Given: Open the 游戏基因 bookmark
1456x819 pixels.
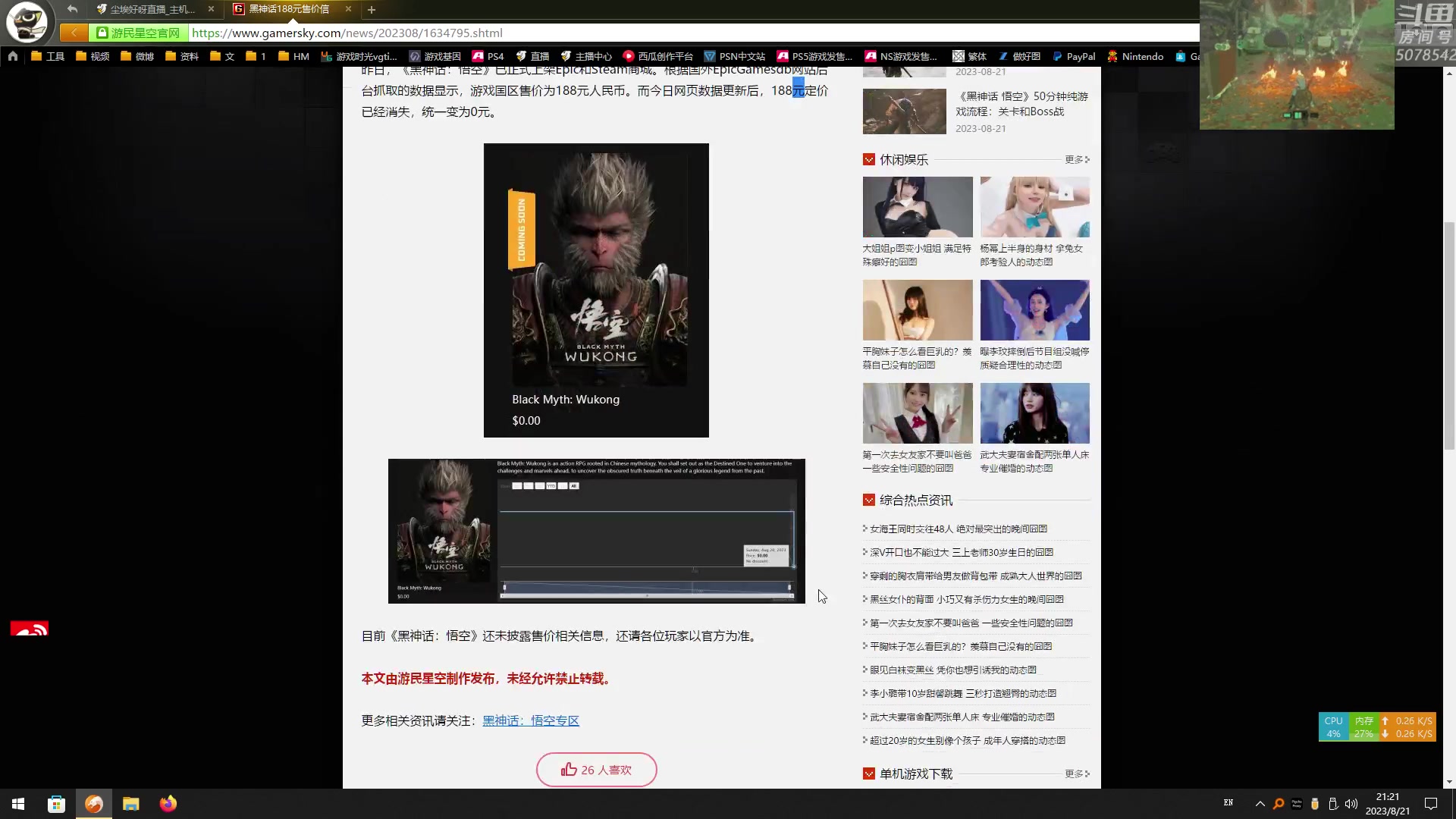Looking at the screenshot, I should 435,56.
